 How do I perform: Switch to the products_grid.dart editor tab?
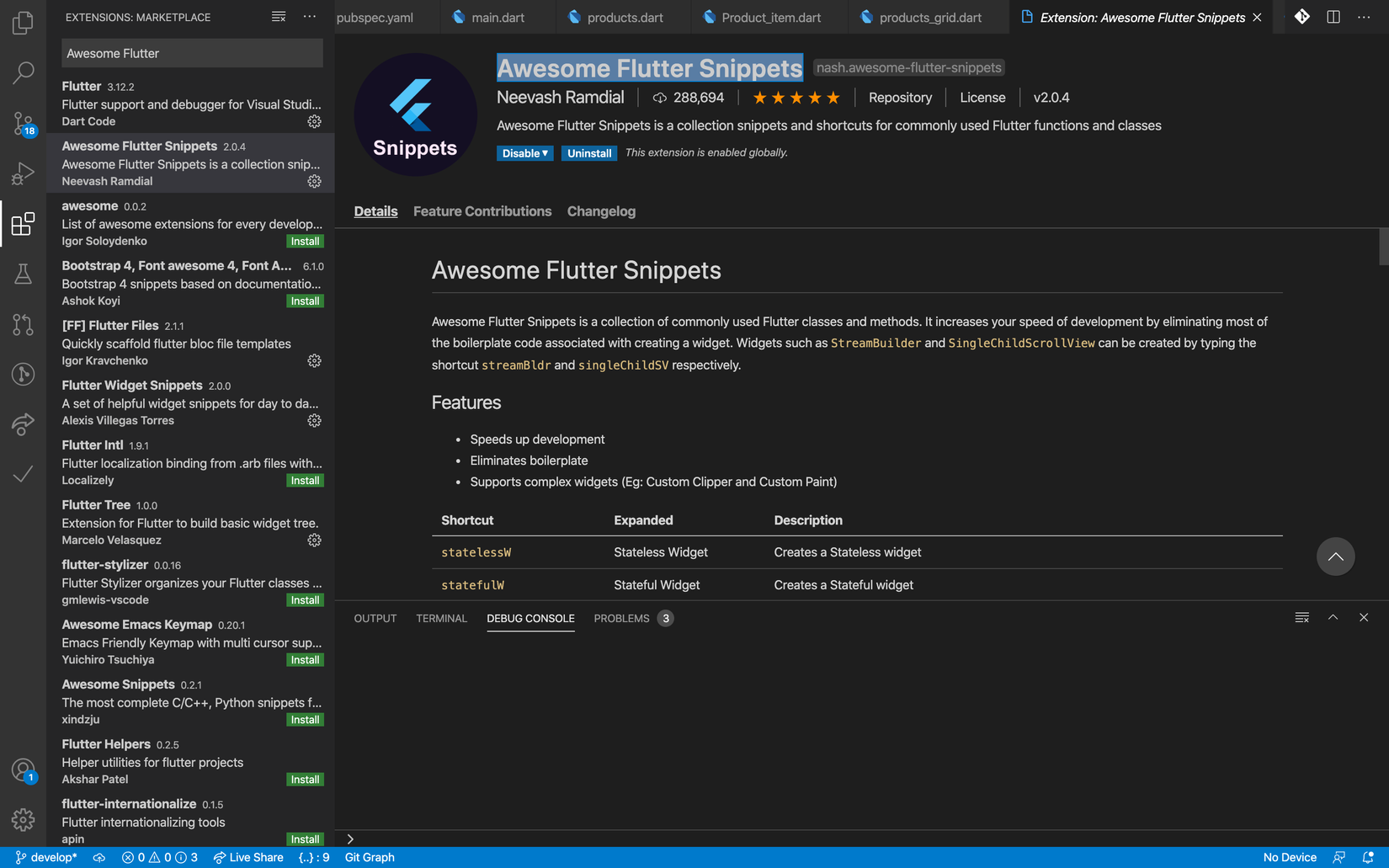click(929, 17)
